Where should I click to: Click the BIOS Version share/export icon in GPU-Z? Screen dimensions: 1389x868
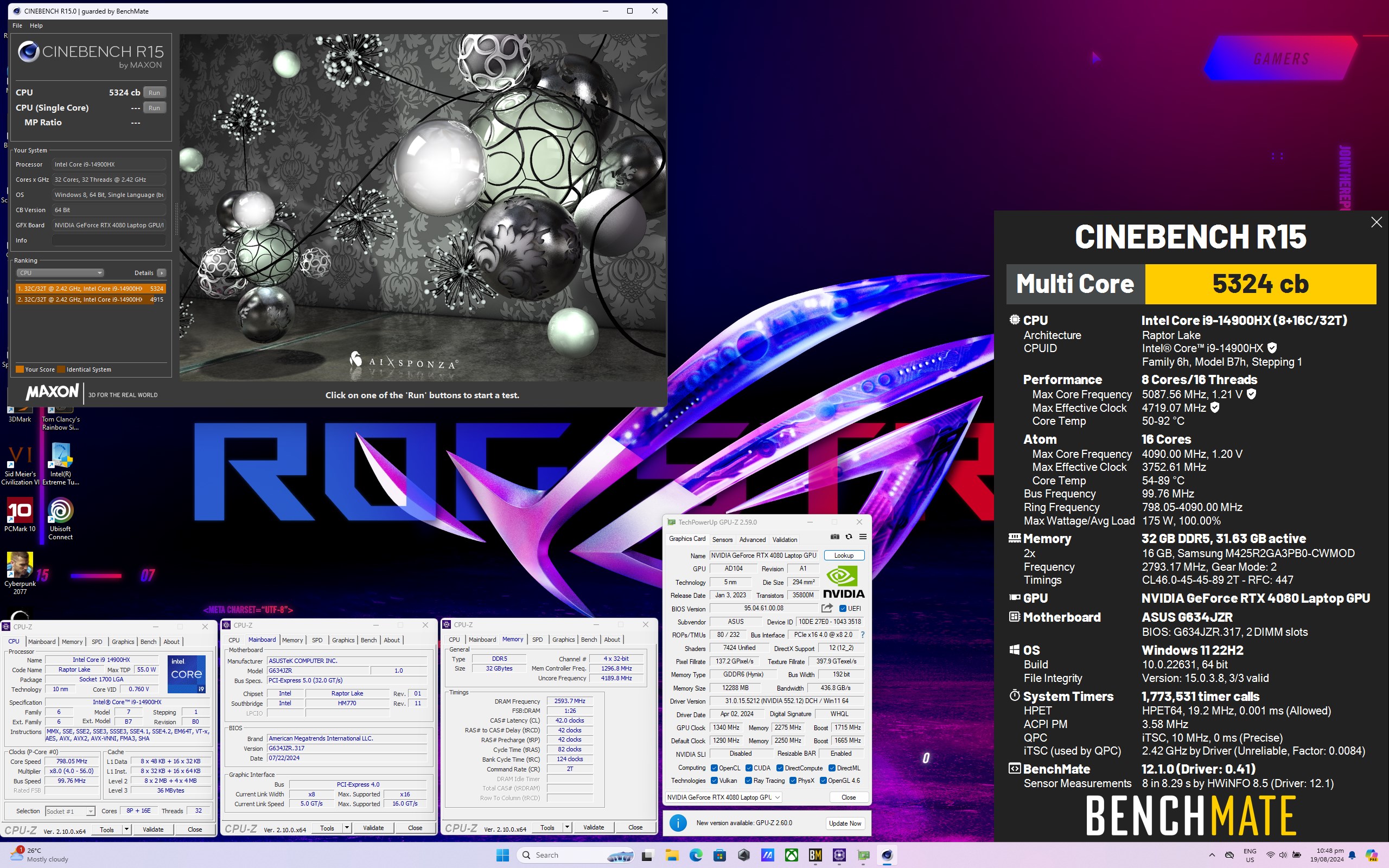826,608
